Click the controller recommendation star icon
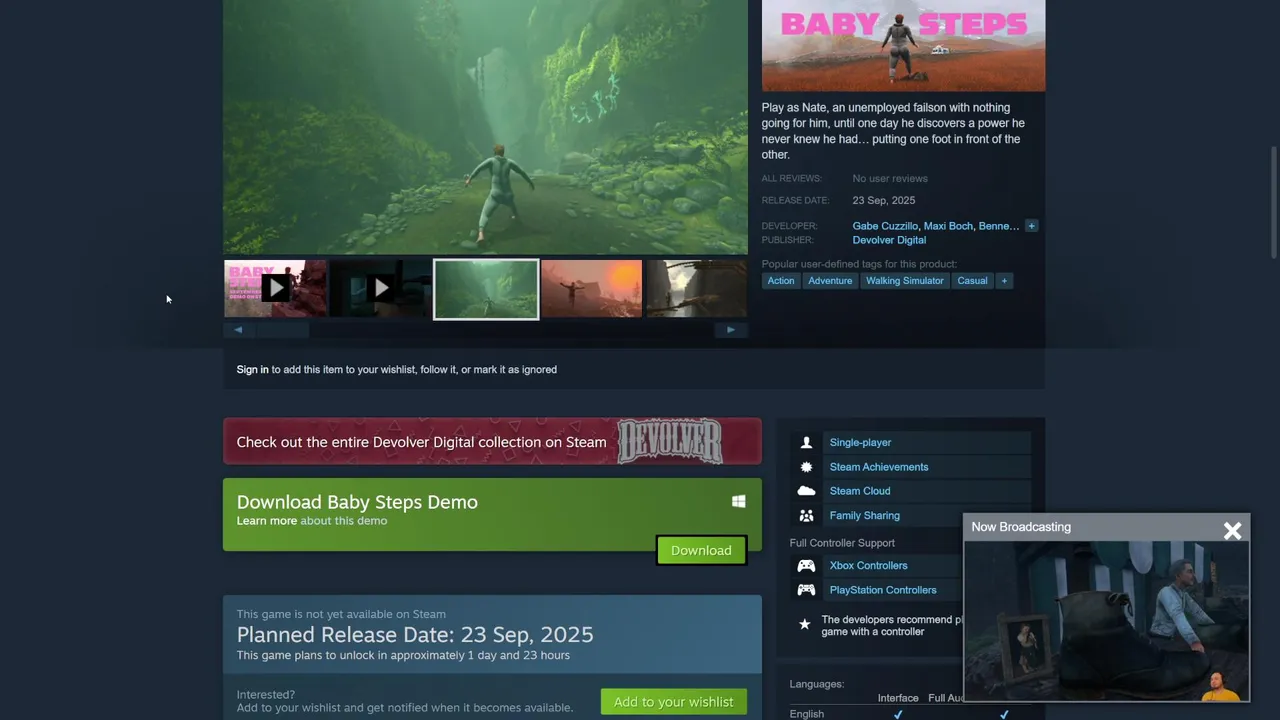 [804, 624]
